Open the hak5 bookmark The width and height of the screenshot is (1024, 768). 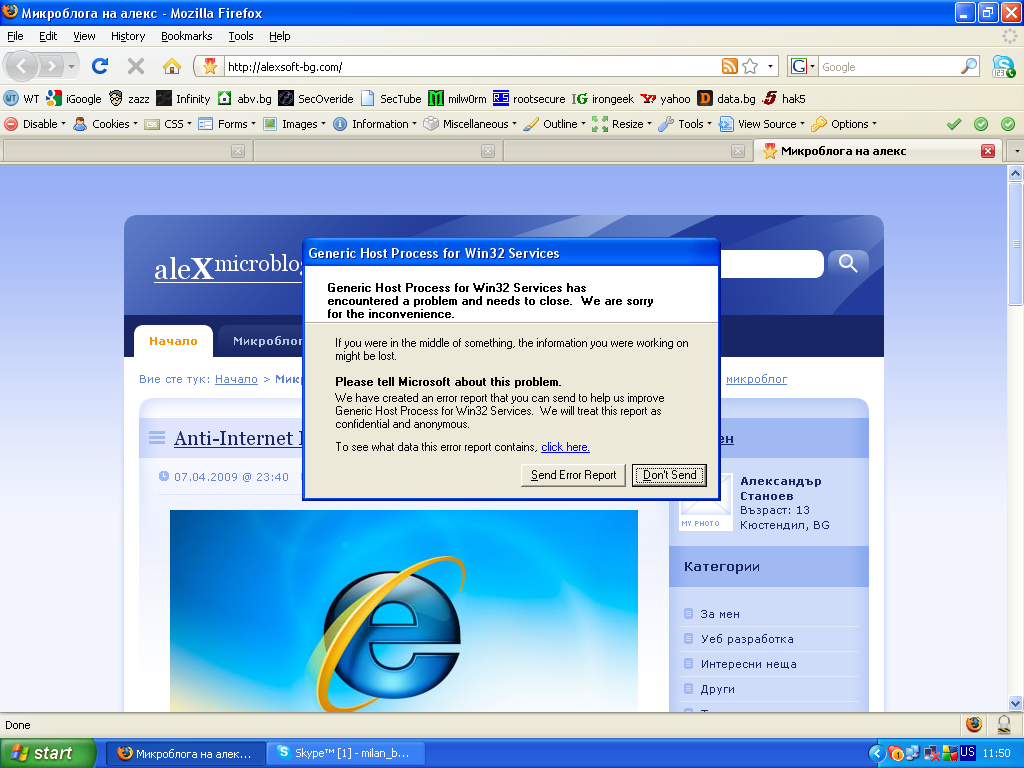(x=784, y=99)
